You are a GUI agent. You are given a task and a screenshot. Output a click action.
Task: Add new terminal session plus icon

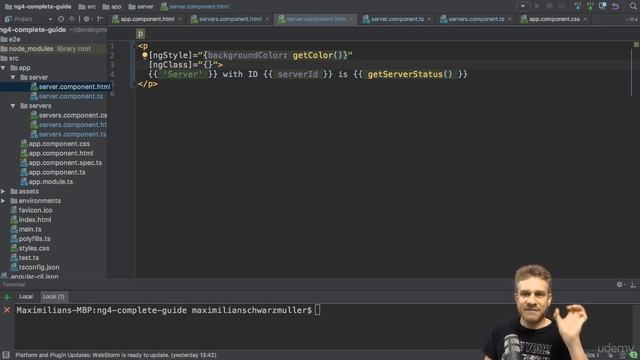pos(7,297)
